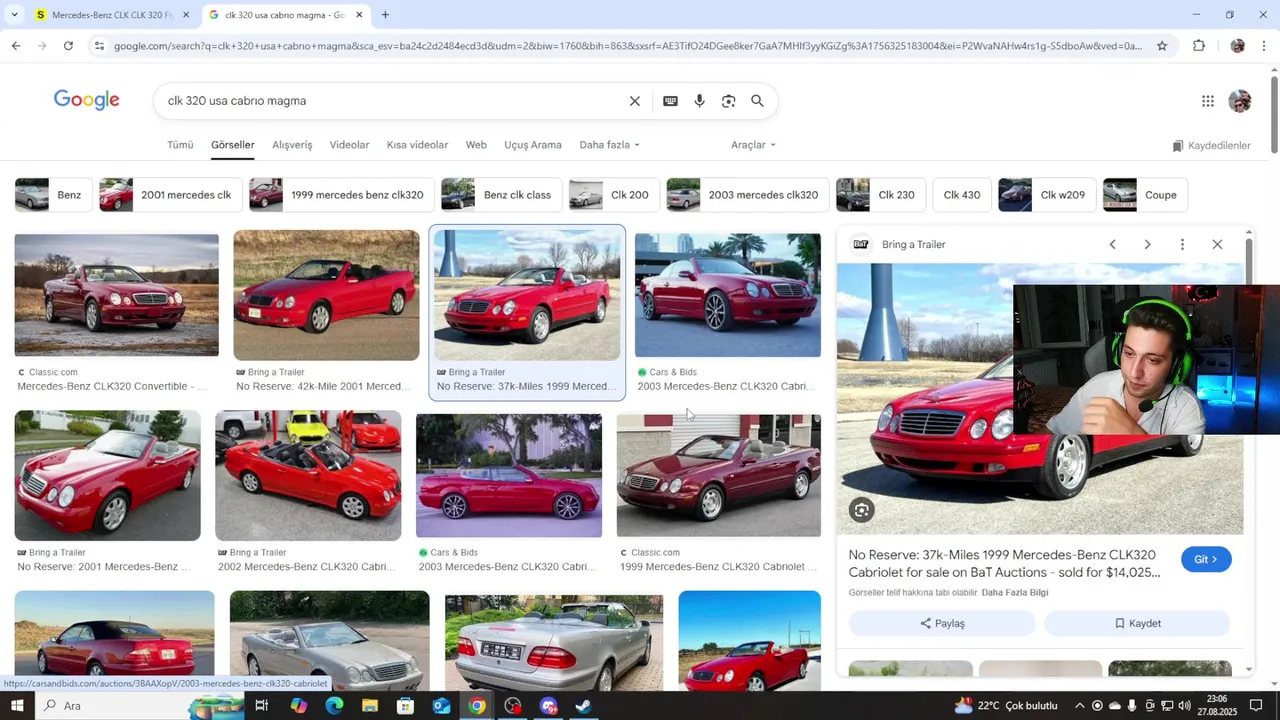The image size is (1280, 720).
Task: Open Google Lens image search
Action: pyautogui.click(x=728, y=101)
